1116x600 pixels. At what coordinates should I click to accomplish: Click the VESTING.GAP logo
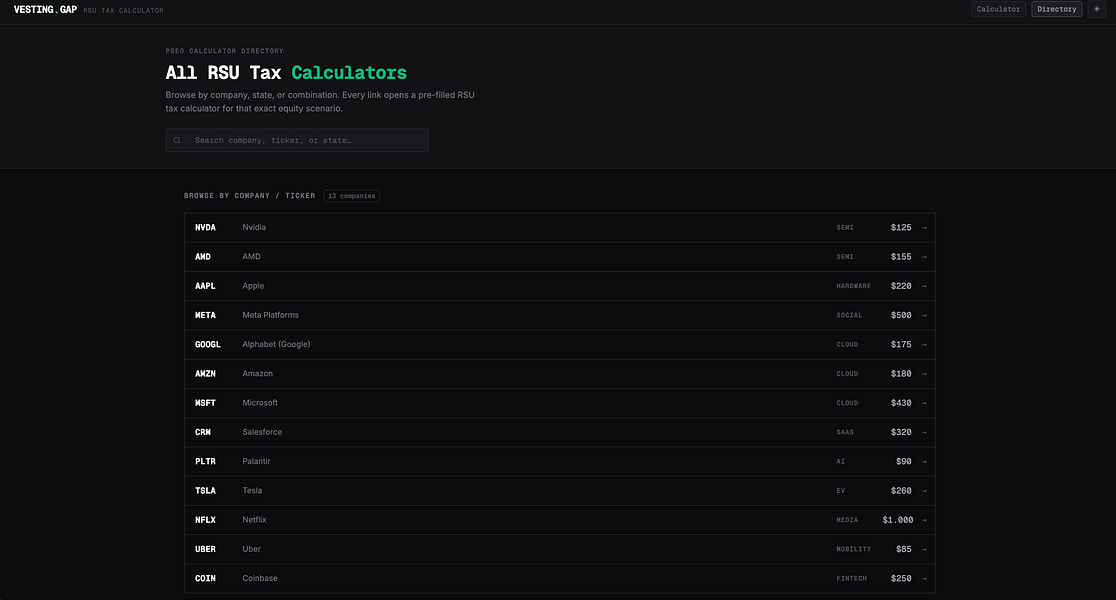click(x=45, y=10)
